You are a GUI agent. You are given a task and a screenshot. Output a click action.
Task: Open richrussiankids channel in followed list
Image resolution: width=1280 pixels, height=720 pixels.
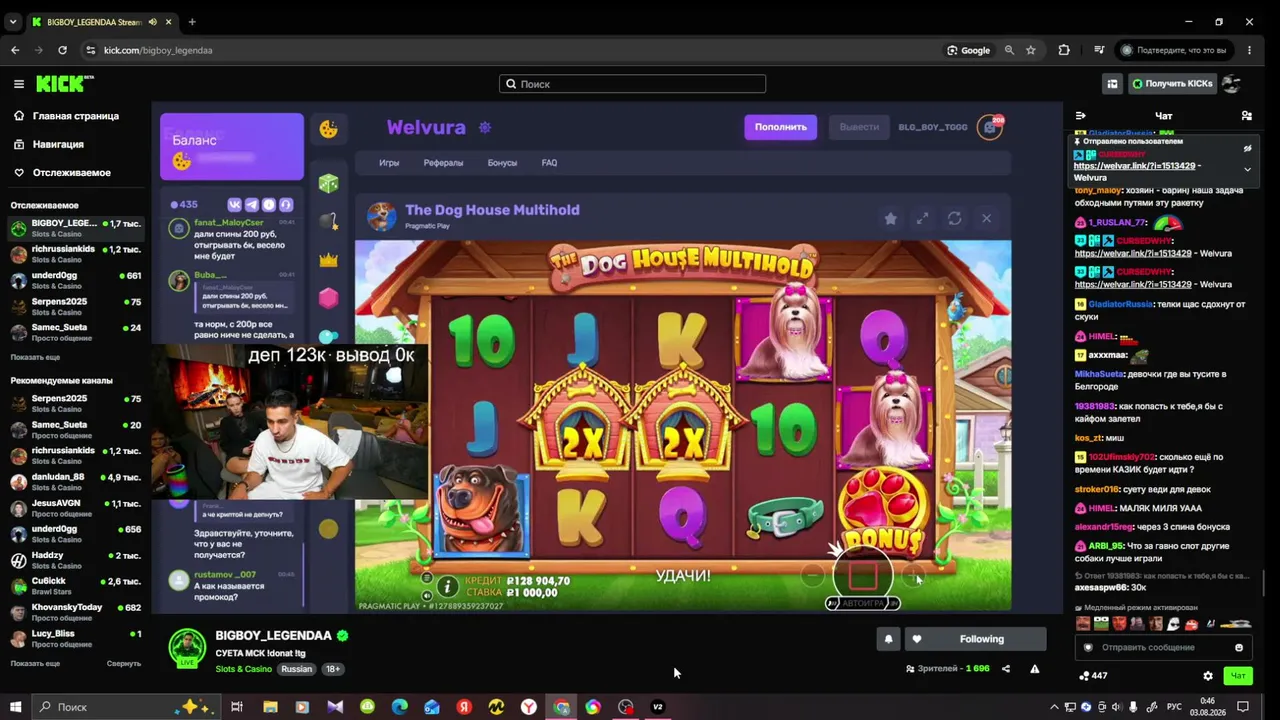click(x=76, y=254)
